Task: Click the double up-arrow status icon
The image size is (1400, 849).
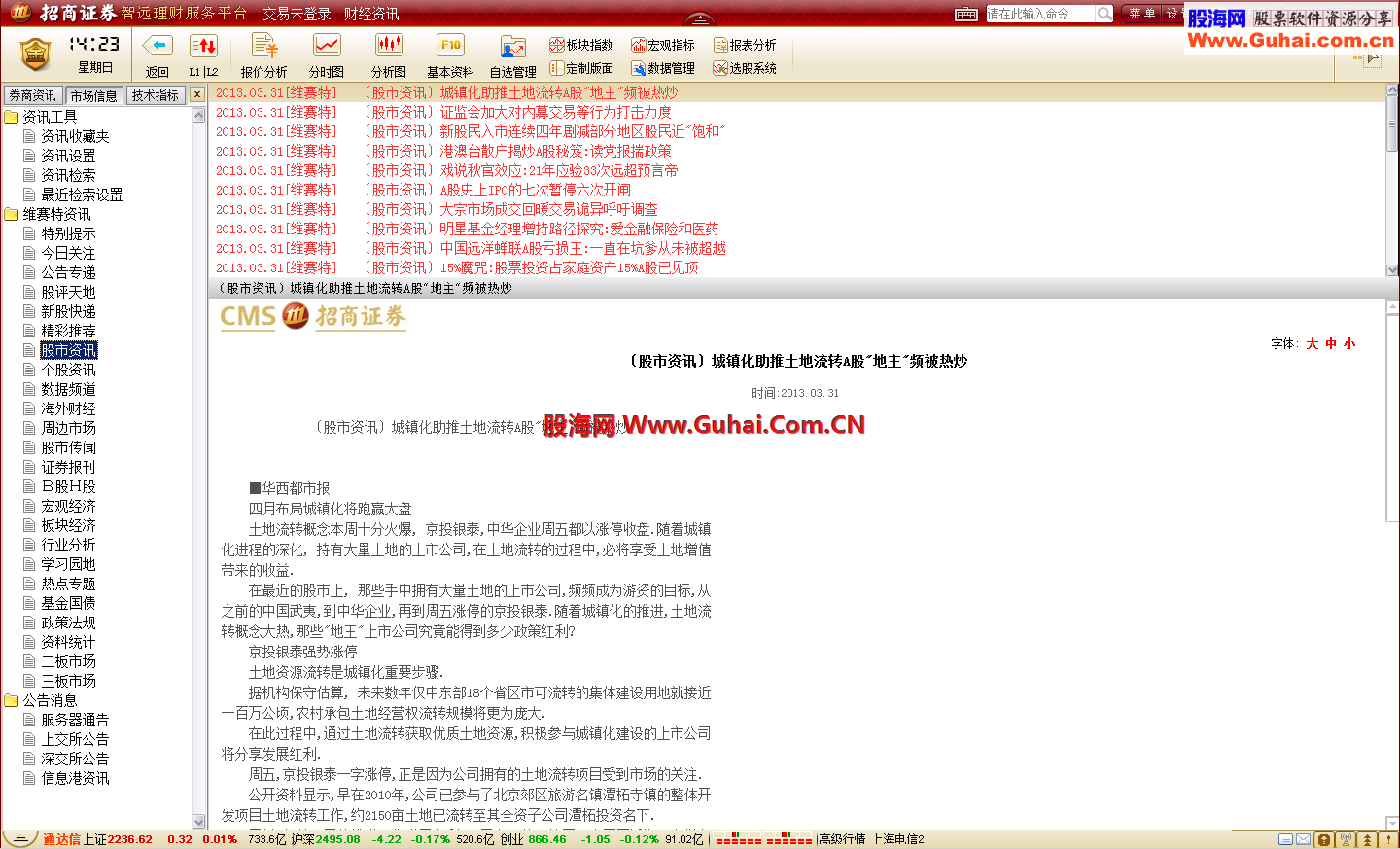Action: click(x=1367, y=839)
